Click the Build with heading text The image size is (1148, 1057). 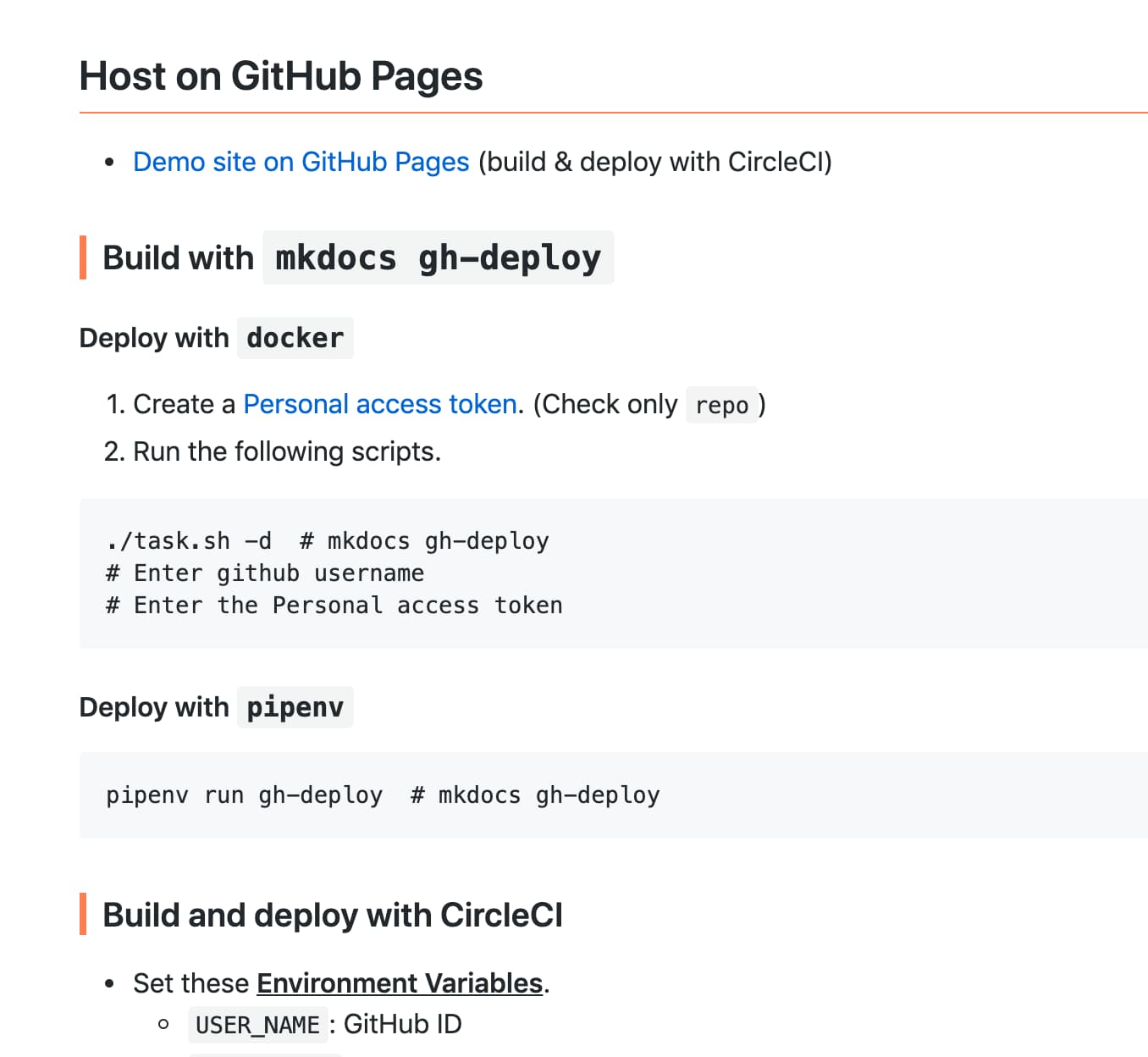coord(178,257)
